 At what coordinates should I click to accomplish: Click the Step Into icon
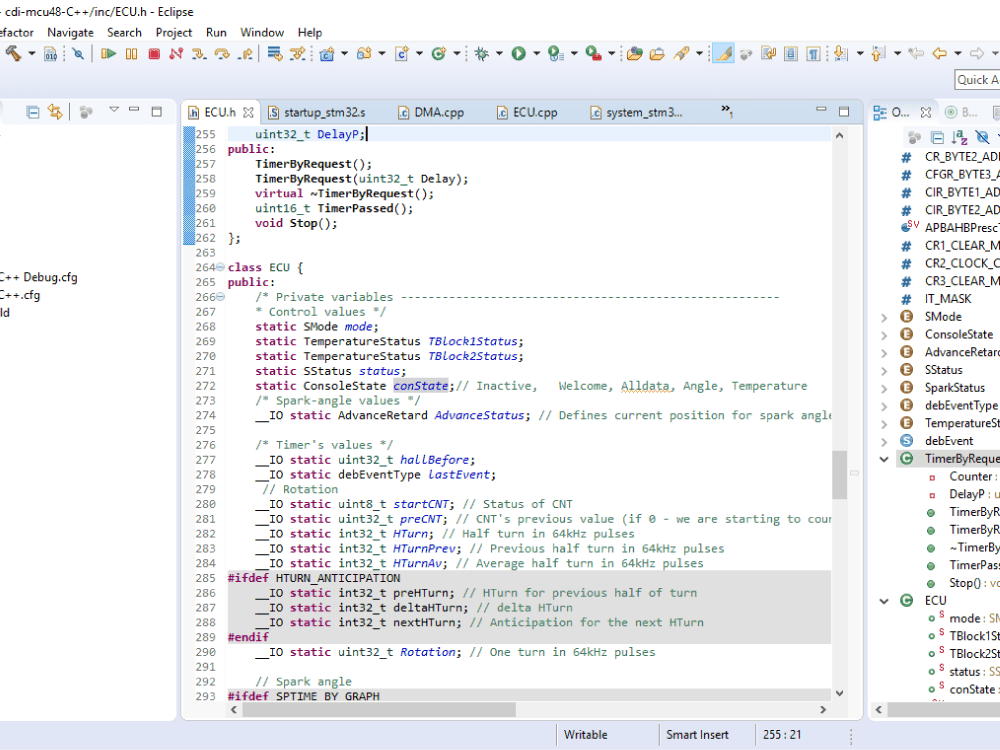[199, 54]
